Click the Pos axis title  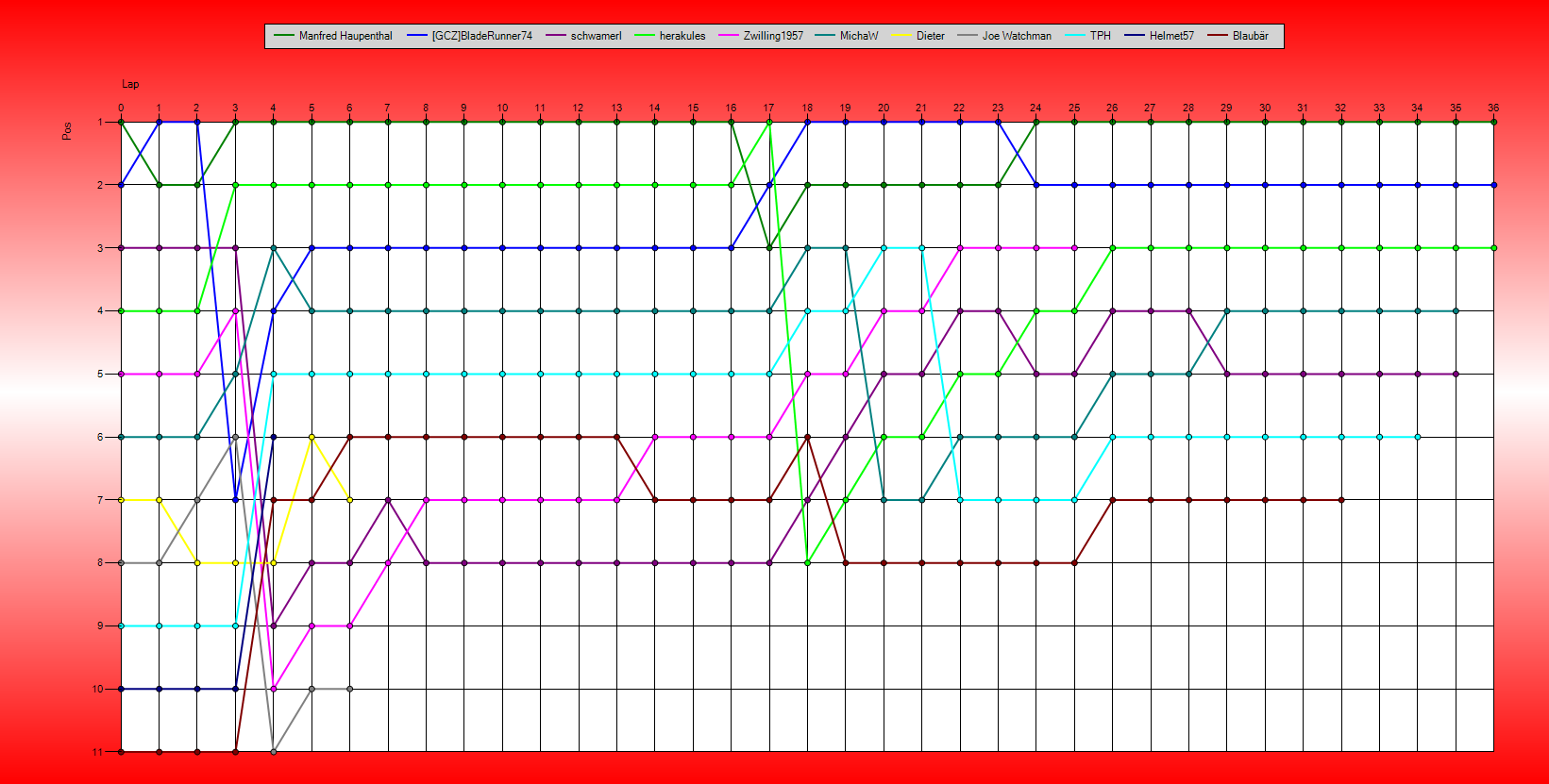coord(67,130)
